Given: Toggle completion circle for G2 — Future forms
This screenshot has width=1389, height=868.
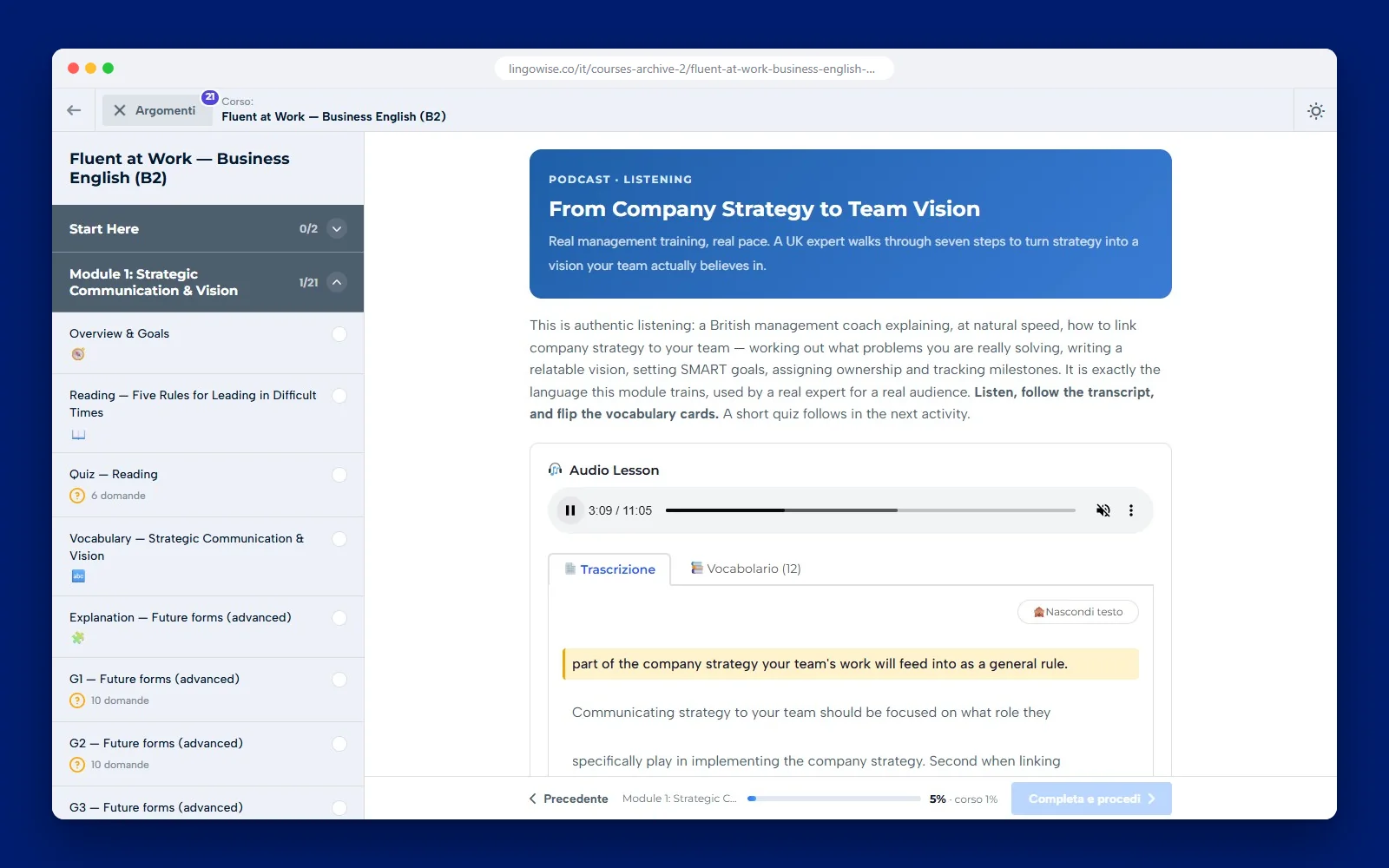Looking at the screenshot, I should point(339,744).
